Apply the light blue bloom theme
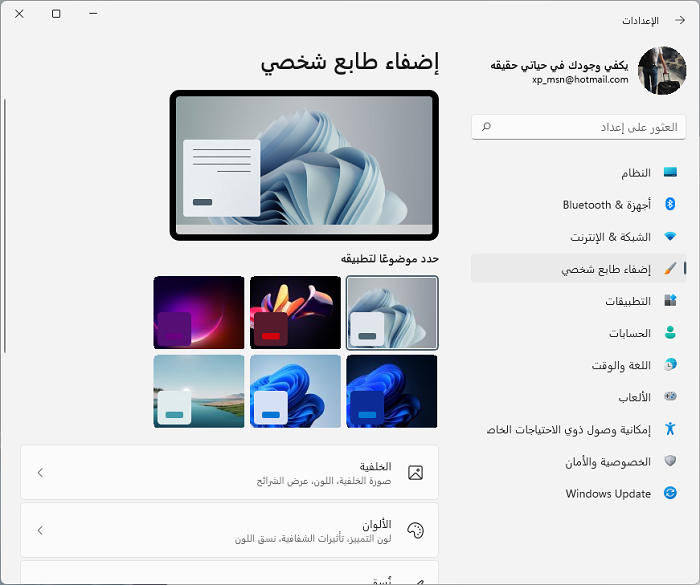The image size is (700, 585). pos(296,391)
